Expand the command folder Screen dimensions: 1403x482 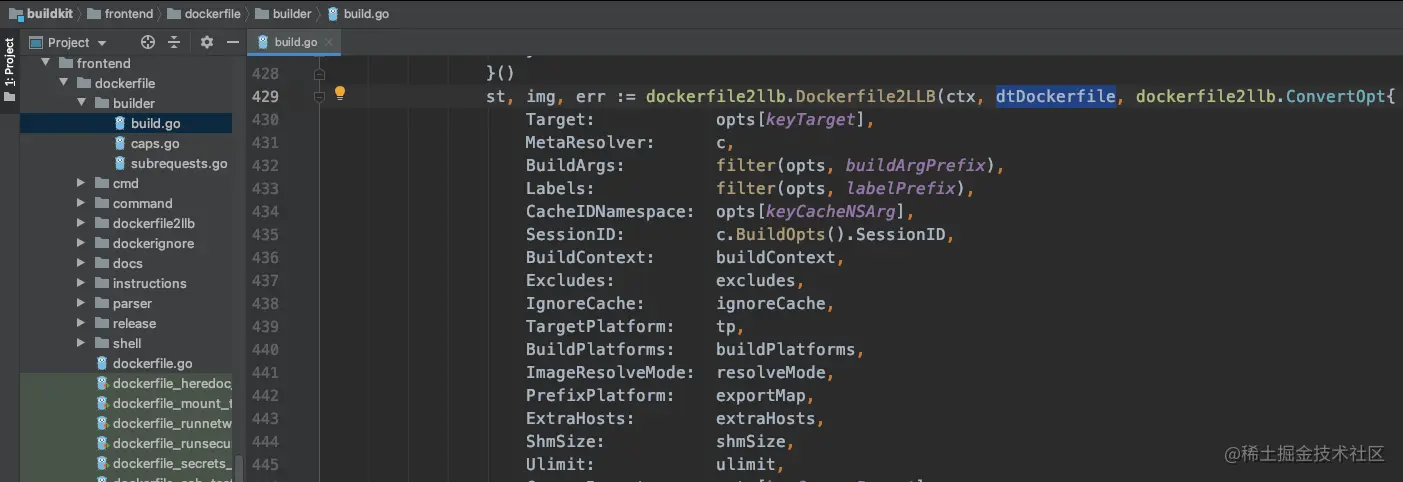[81, 203]
